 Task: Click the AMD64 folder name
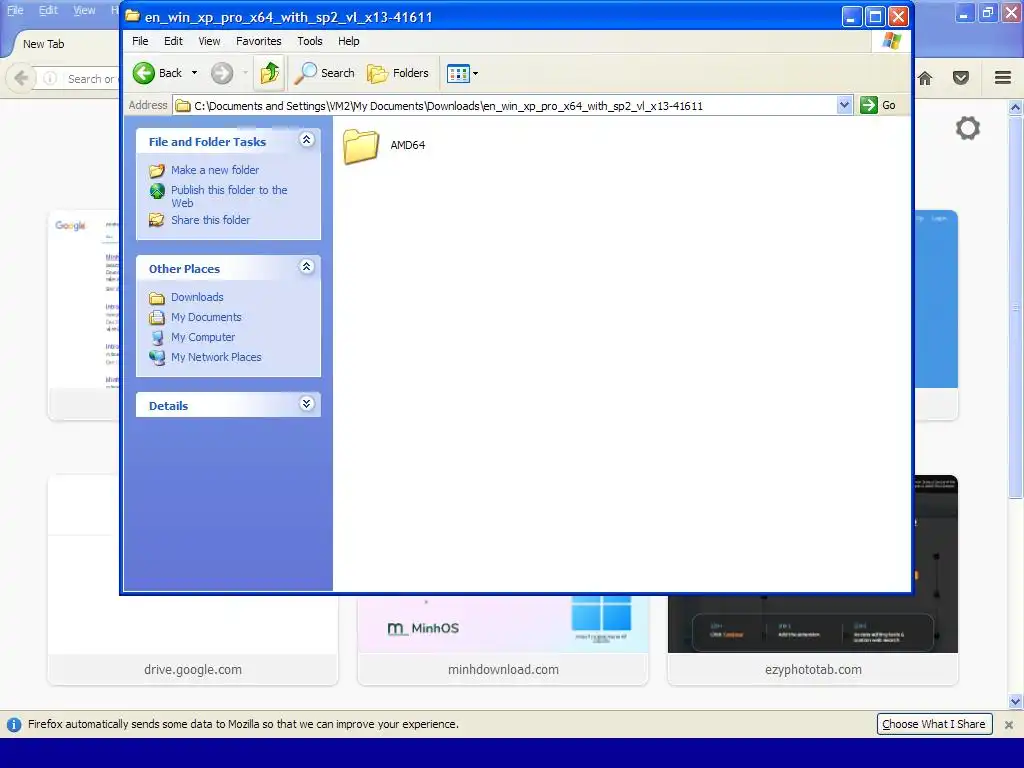(x=408, y=145)
